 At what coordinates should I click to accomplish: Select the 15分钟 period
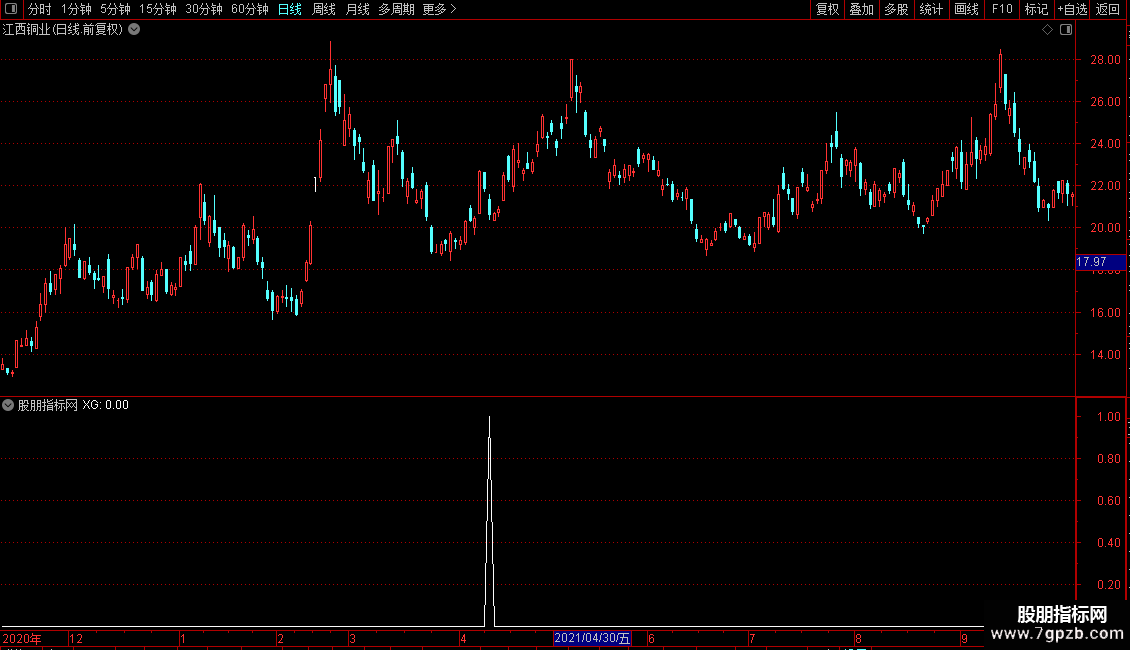pyautogui.click(x=158, y=9)
